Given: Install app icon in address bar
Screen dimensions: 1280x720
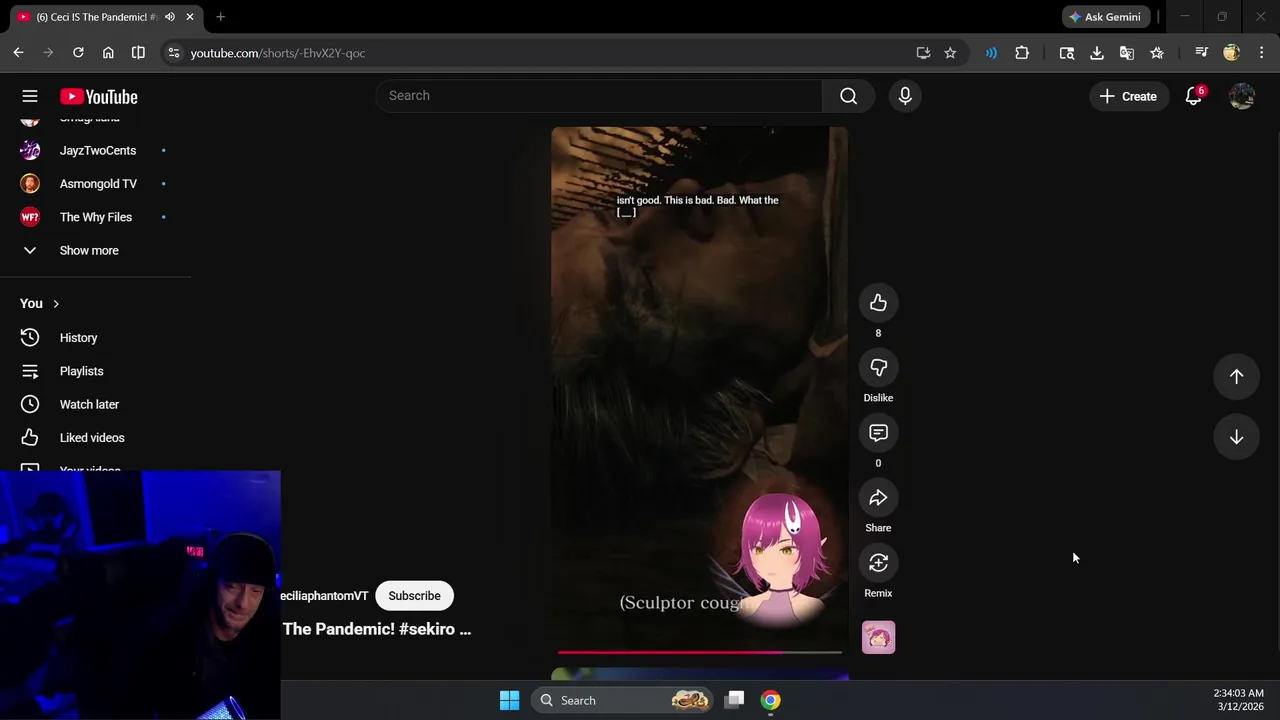Looking at the screenshot, I should tap(923, 53).
